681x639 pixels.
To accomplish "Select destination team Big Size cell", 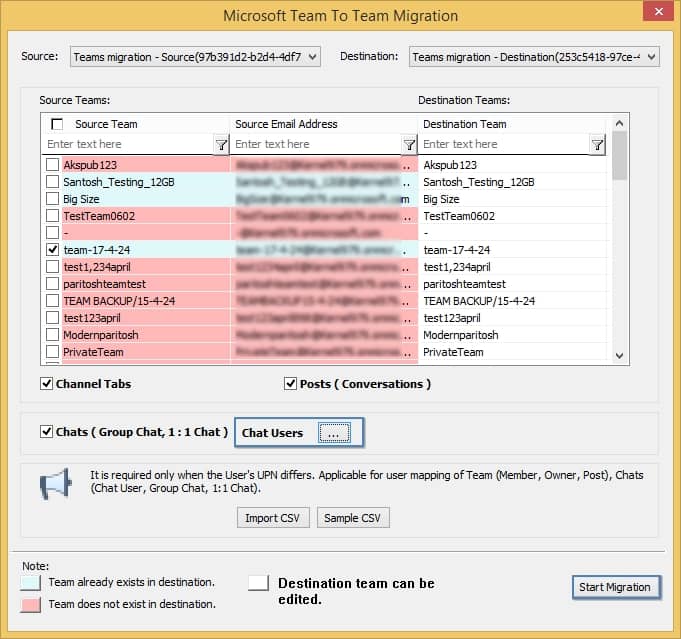I will click(512, 199).
